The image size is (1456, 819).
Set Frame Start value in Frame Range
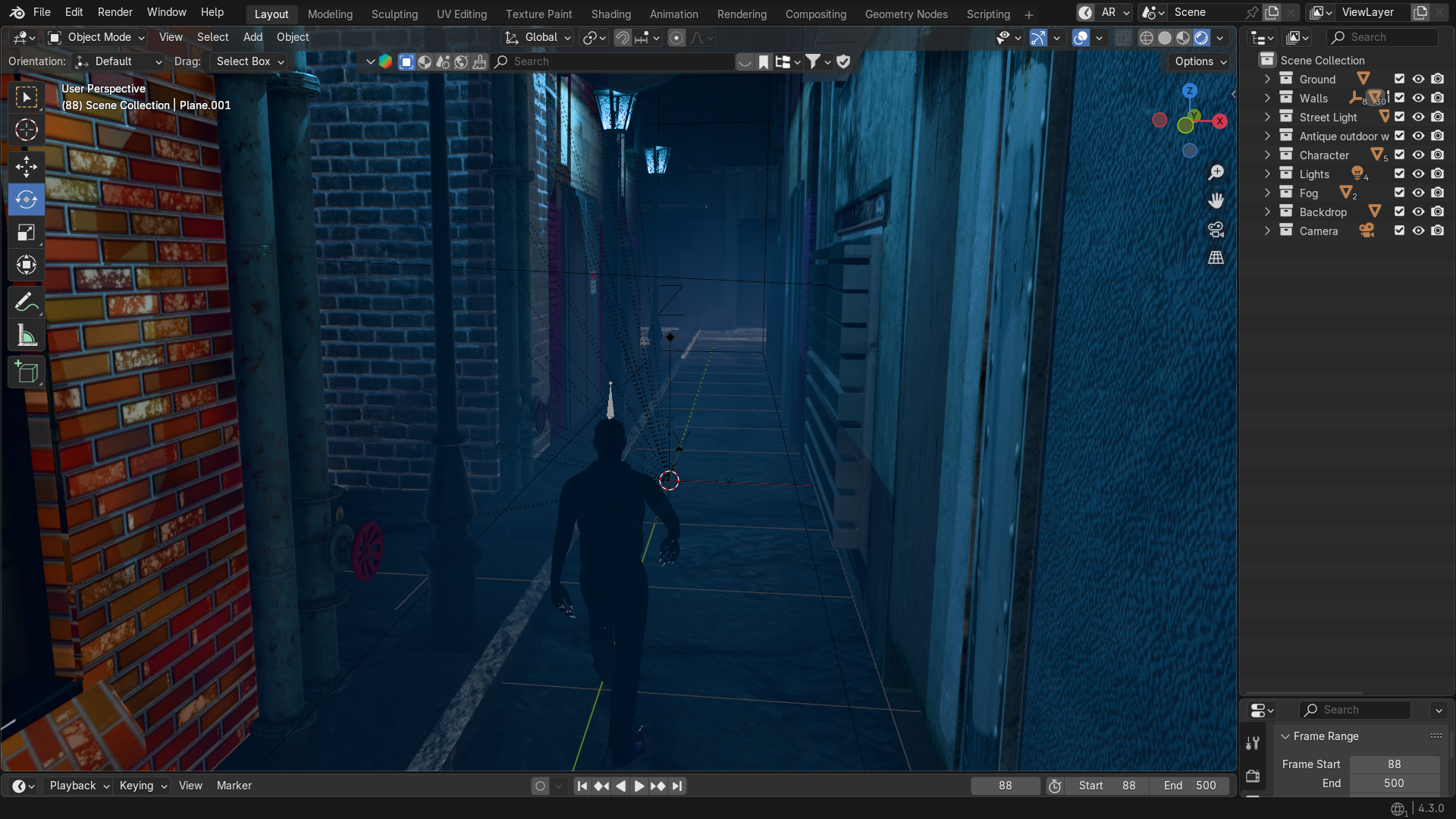pos(1394,764)
